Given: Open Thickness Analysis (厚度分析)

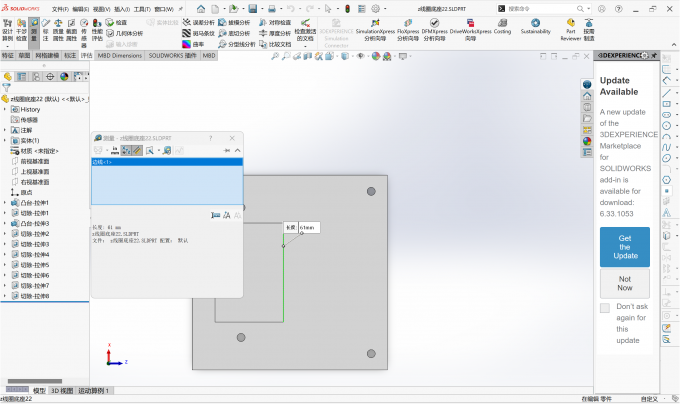Looking at the screenshot, I should (275, 33).
